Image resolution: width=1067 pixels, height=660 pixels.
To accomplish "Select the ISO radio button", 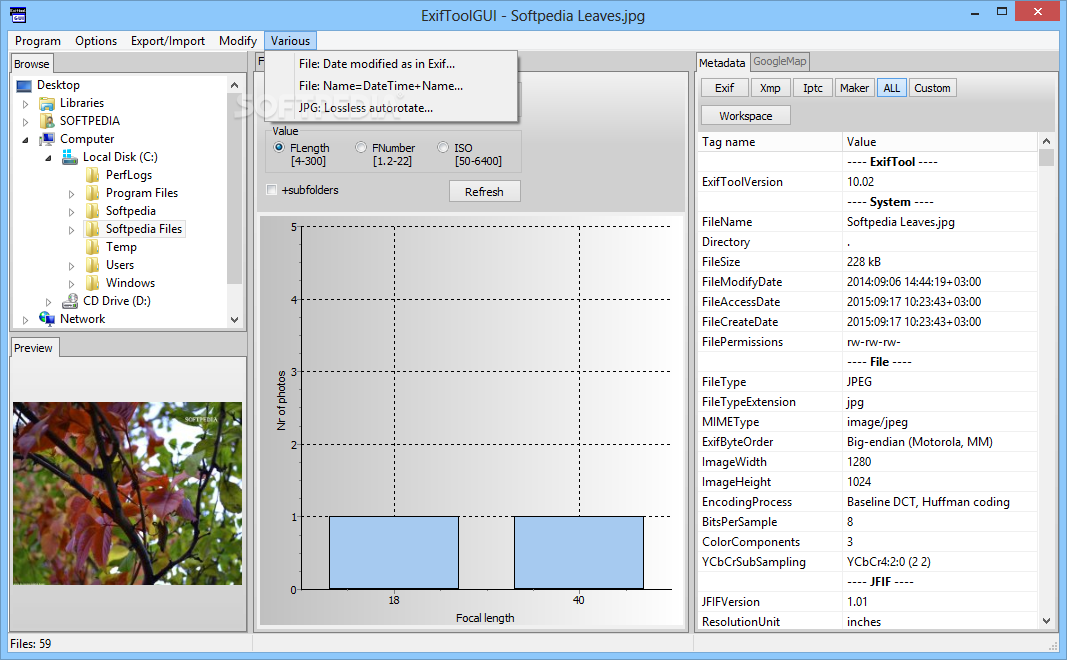I will pos(443,147).
